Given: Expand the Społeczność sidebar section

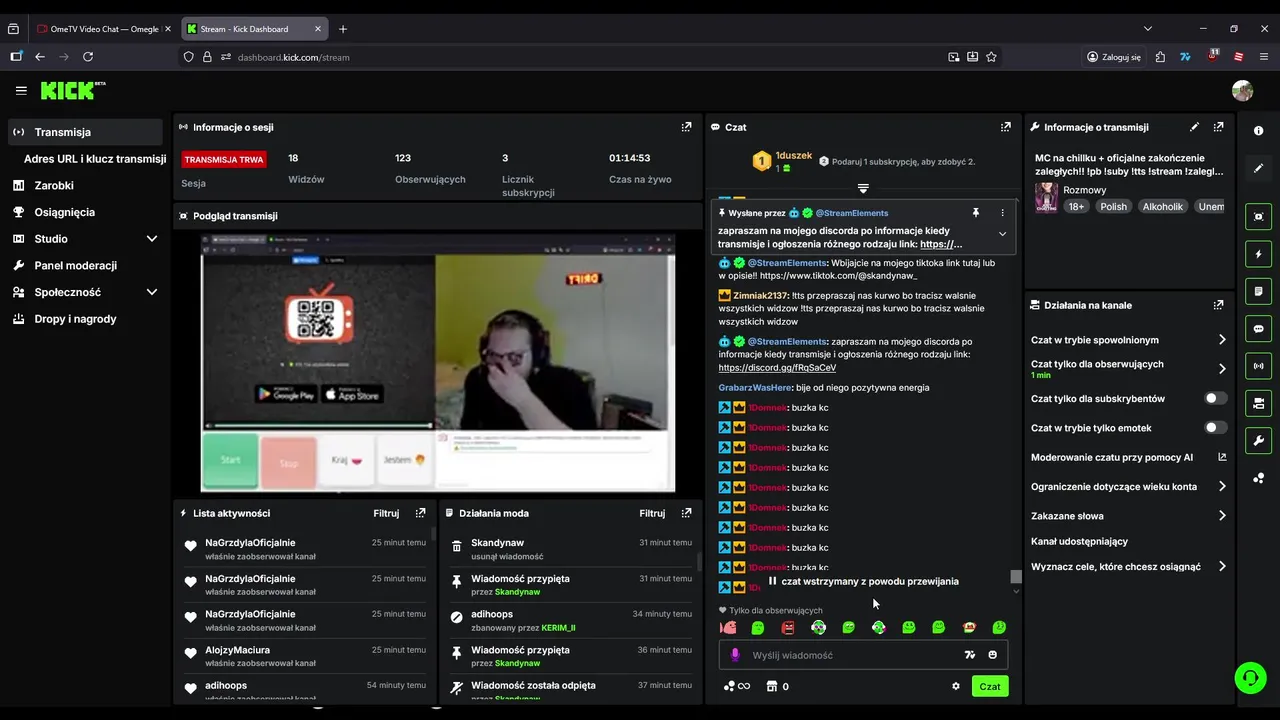Looking at the screenshot, I should (152, 292).
